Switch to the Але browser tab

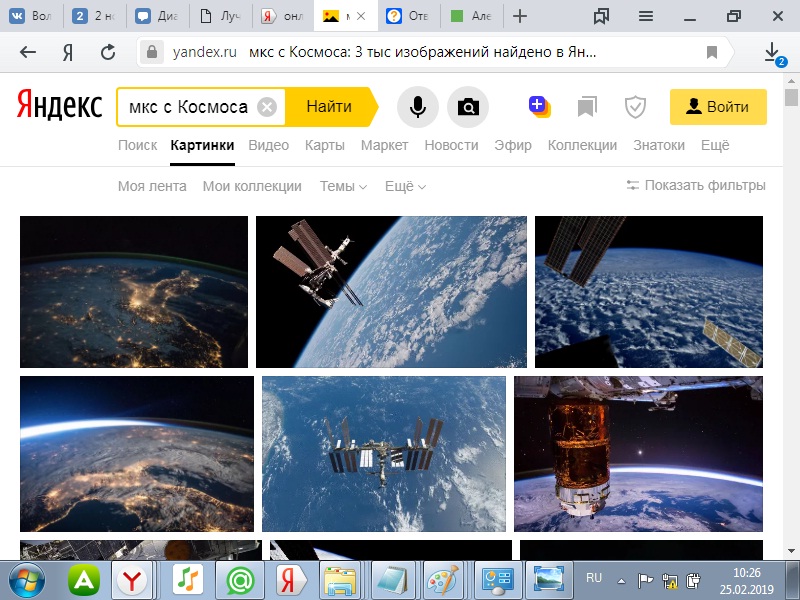470,16
